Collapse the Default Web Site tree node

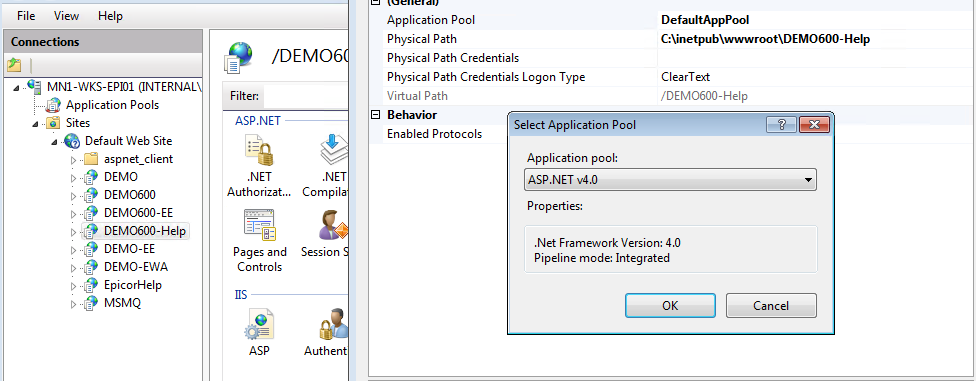55,142
